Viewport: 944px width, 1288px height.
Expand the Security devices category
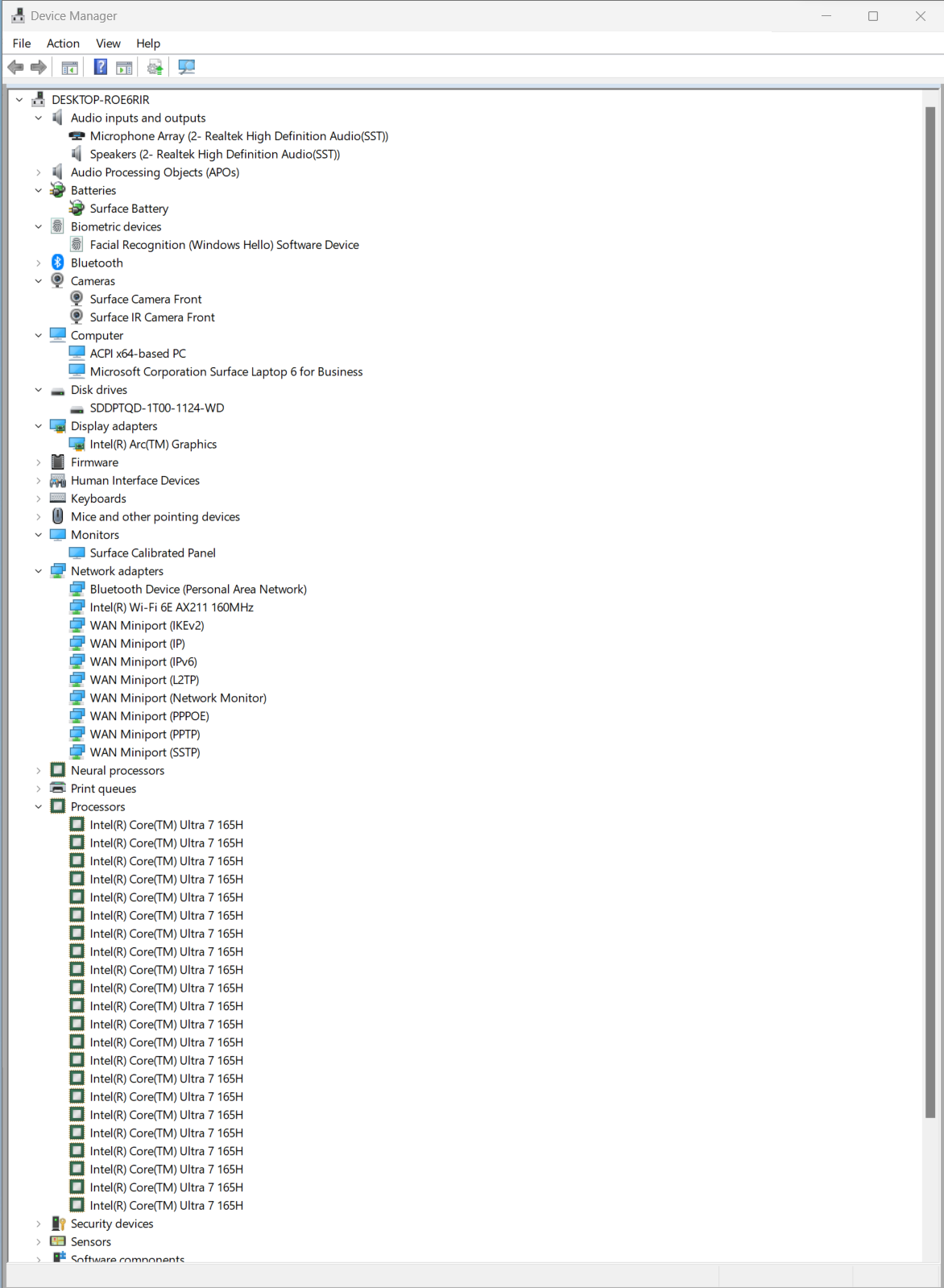[x=38, y=1224]
